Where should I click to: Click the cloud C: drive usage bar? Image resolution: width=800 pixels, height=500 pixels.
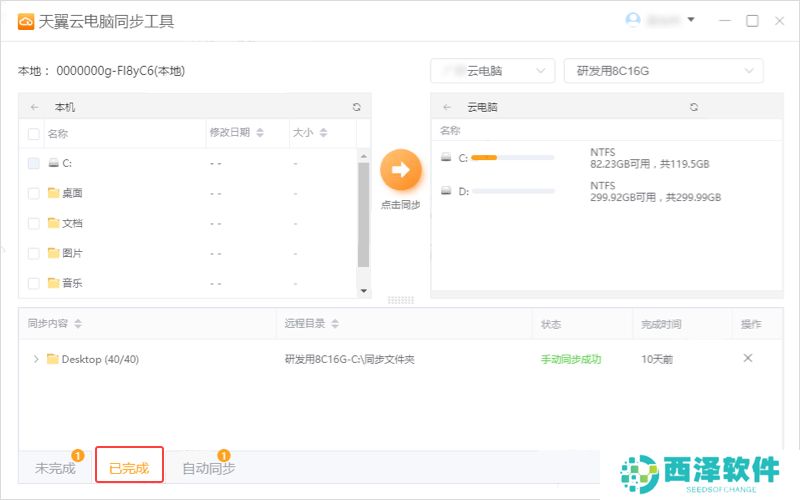(x=513, y=158)
